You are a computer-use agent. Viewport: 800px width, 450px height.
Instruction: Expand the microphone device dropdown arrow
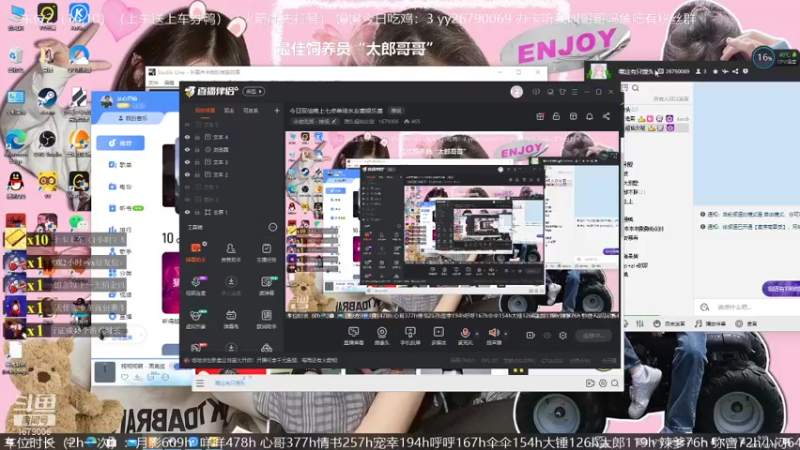point(477,334)
